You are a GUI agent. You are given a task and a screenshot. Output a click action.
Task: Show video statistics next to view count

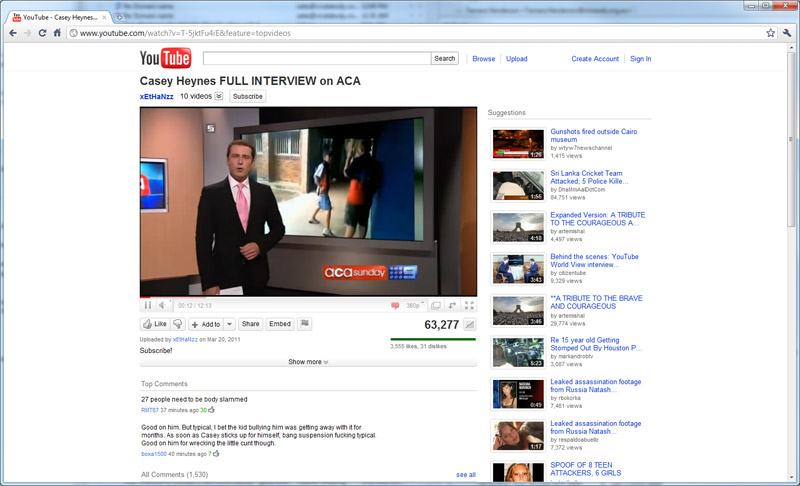[470, 325]
